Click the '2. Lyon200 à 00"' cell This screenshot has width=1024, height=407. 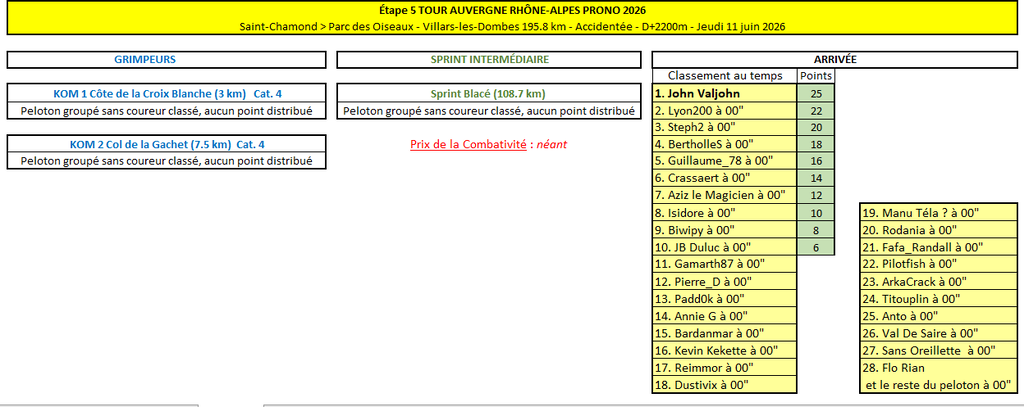click(x=725, y=110)
